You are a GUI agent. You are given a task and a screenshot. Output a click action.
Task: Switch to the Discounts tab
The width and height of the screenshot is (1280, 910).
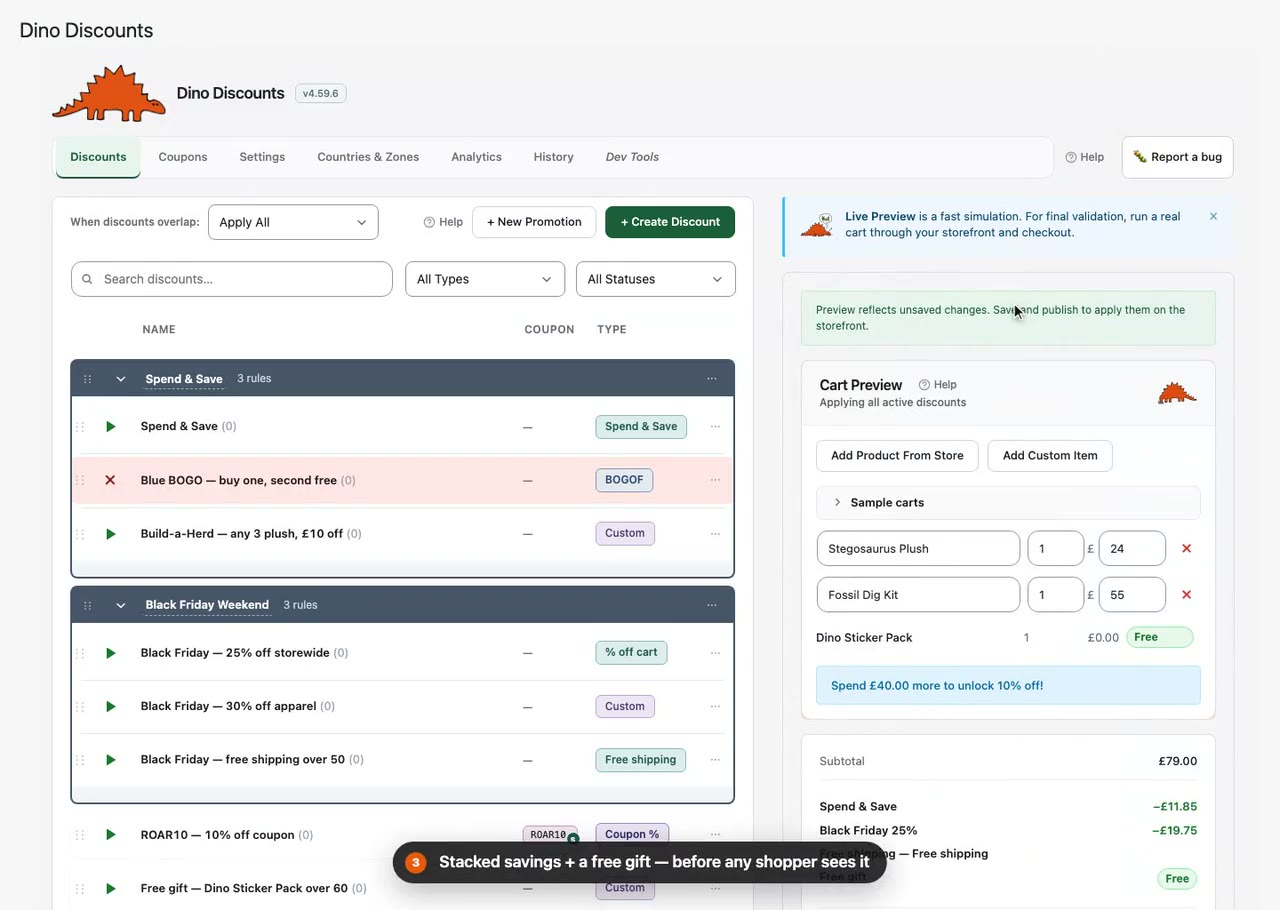pyautogui.click(x=98, y=157)
